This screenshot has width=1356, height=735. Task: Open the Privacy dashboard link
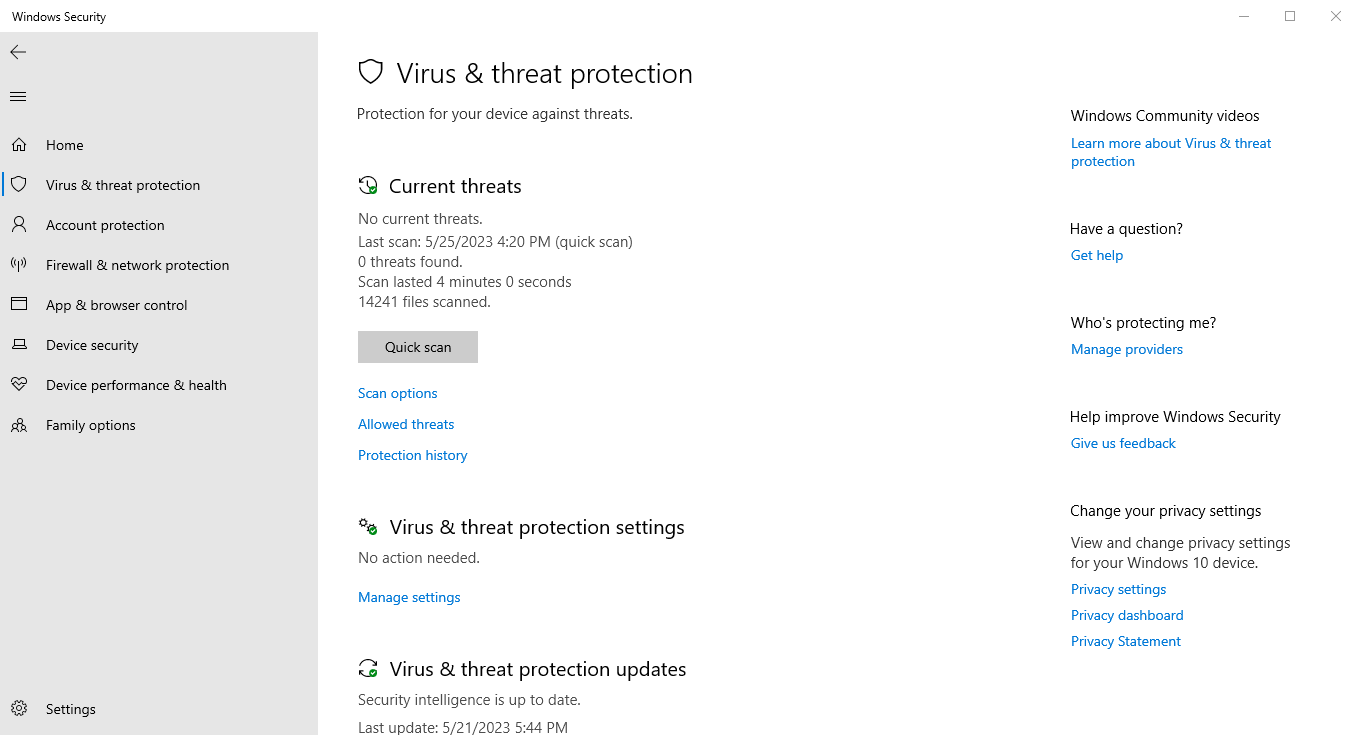point(1127,615)
